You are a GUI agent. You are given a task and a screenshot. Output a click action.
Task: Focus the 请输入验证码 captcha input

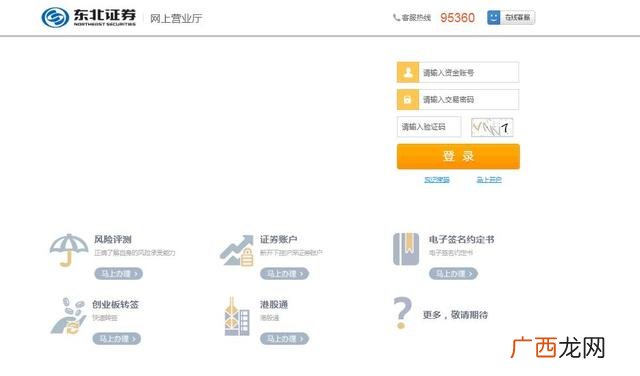pyautogui.click(x=429, y=127)
